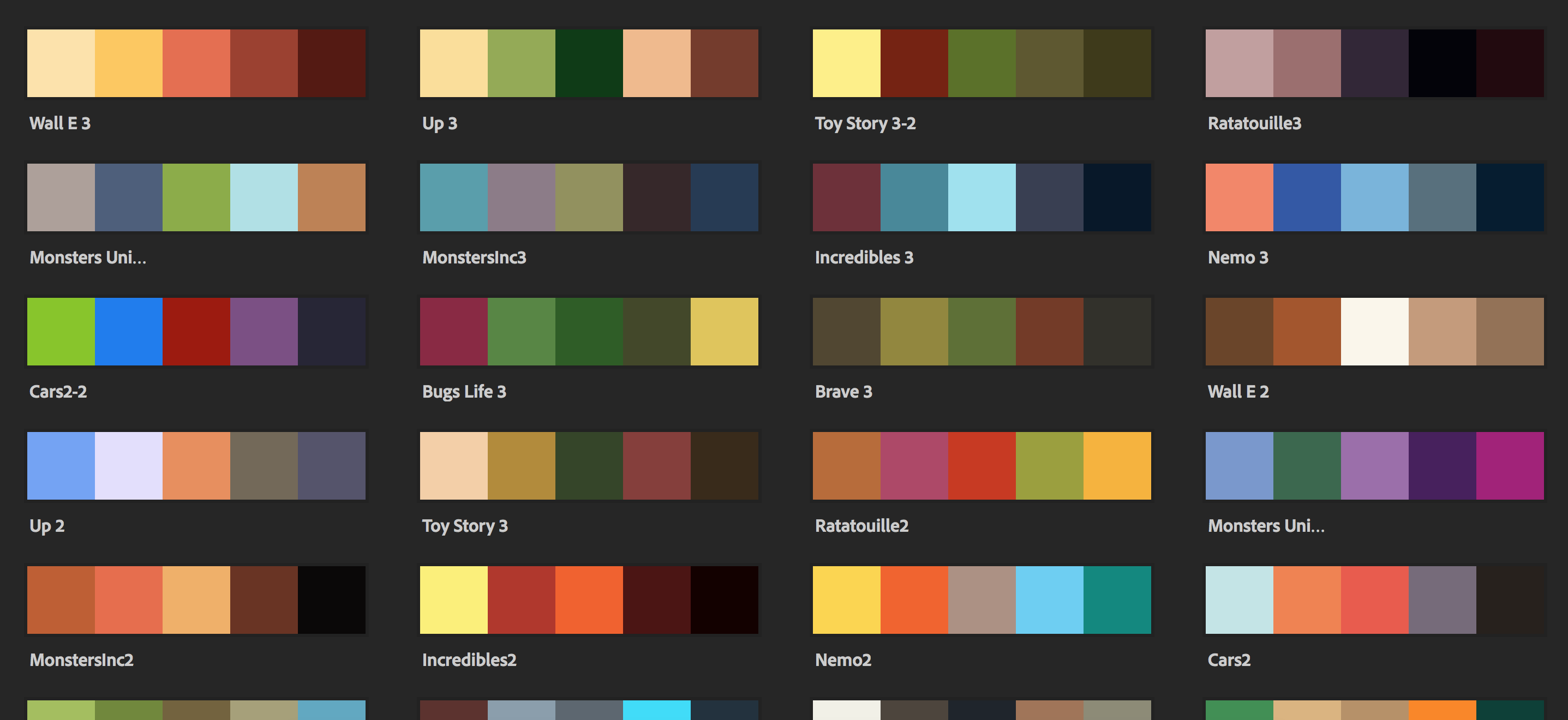Choose the dark maroon swatch in Wall E 3
The height and width of the screenshot is (720, 1568).
pos(332,63)
